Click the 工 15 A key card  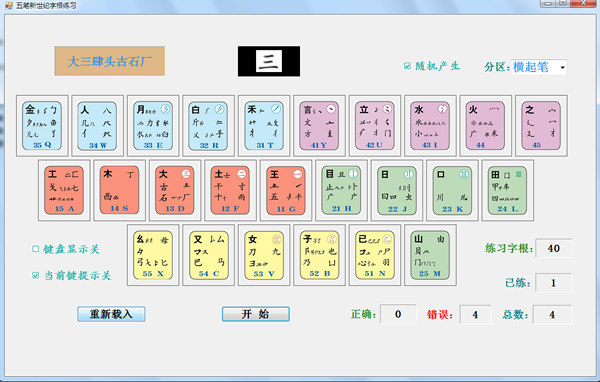pos(64,190)
